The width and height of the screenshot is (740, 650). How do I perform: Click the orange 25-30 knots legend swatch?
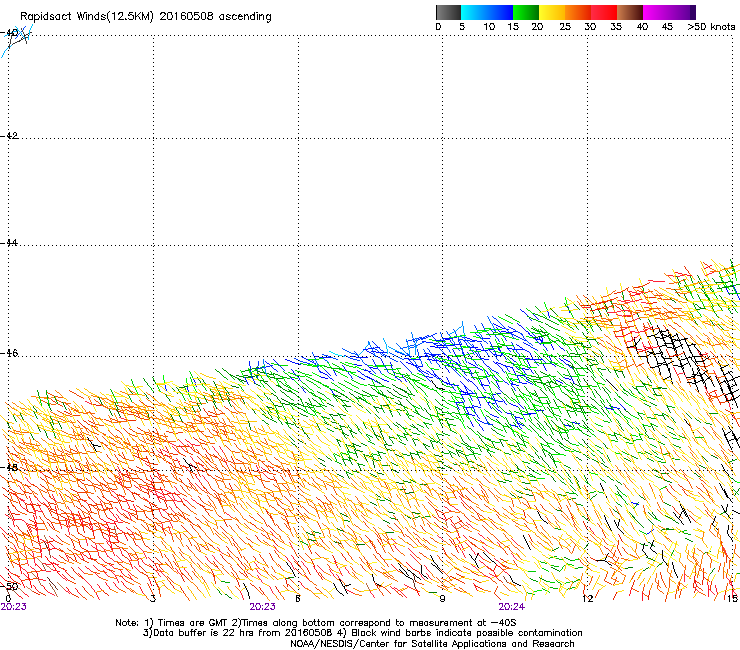(578, 12)
